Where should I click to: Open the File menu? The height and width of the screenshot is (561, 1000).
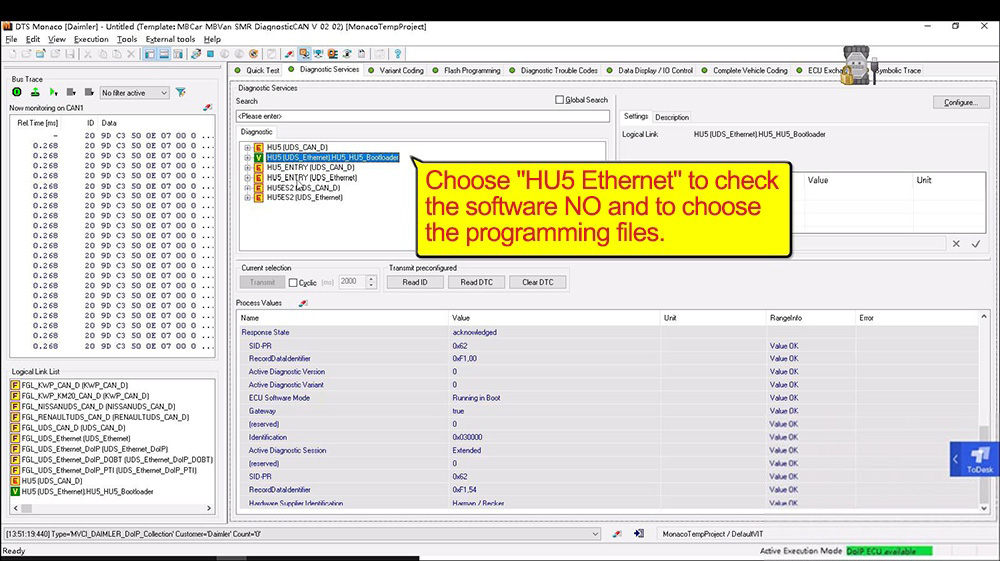tap(11, 40)
